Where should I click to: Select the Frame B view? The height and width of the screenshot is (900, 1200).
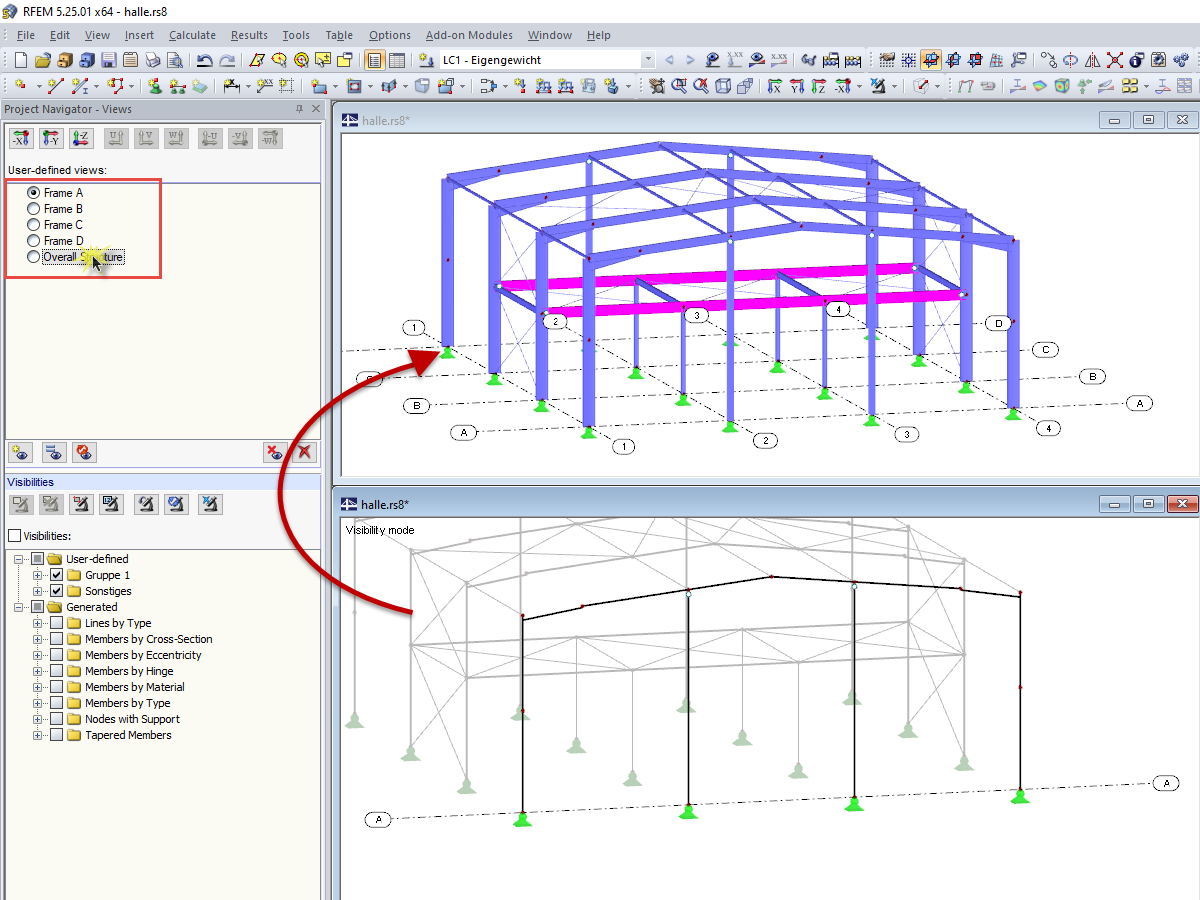point(34,209)
